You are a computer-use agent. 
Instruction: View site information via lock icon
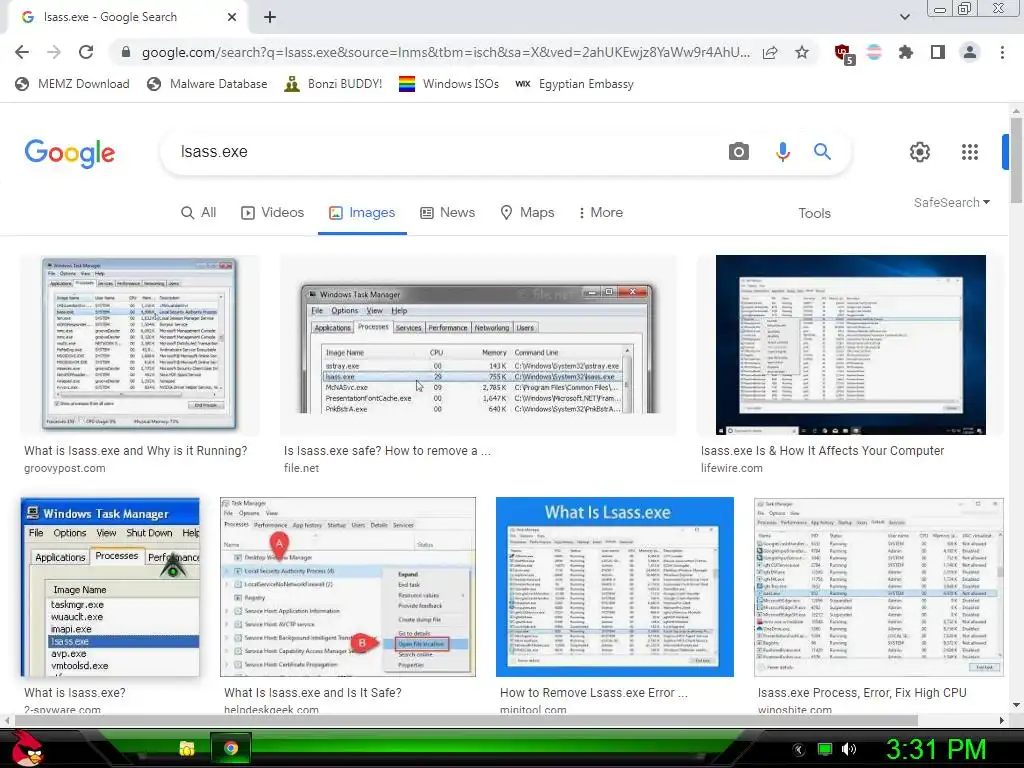(x=126, y=52)
